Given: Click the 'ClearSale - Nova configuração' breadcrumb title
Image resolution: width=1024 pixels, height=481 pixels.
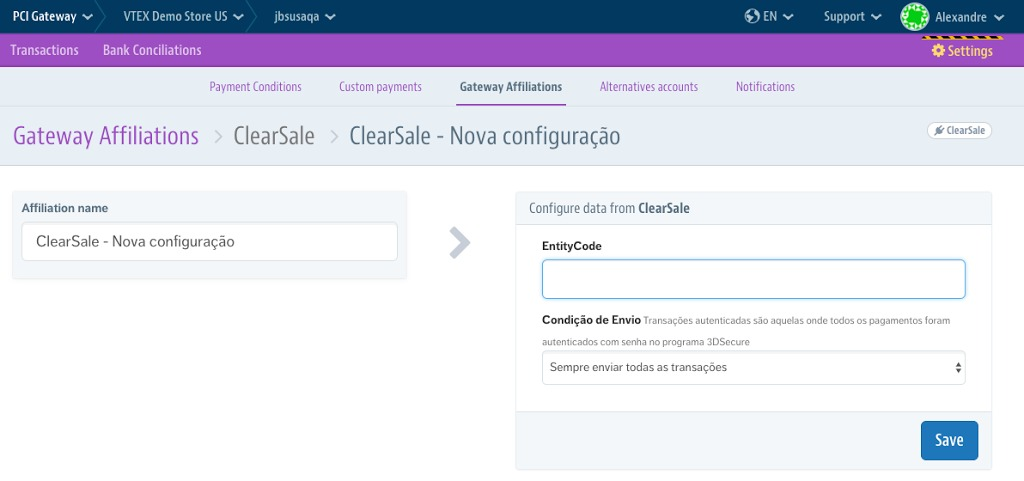Looking at the screenshot, I should [x=485, y=136].
